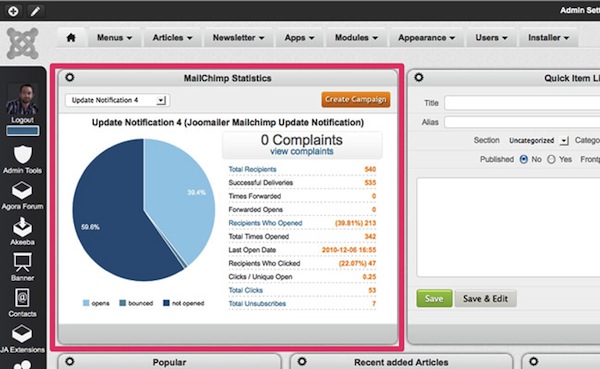Open Agora Forum sidebar icon
Image resolution: width=600 pixels, height=369 pixels.
tap(22, 190)
